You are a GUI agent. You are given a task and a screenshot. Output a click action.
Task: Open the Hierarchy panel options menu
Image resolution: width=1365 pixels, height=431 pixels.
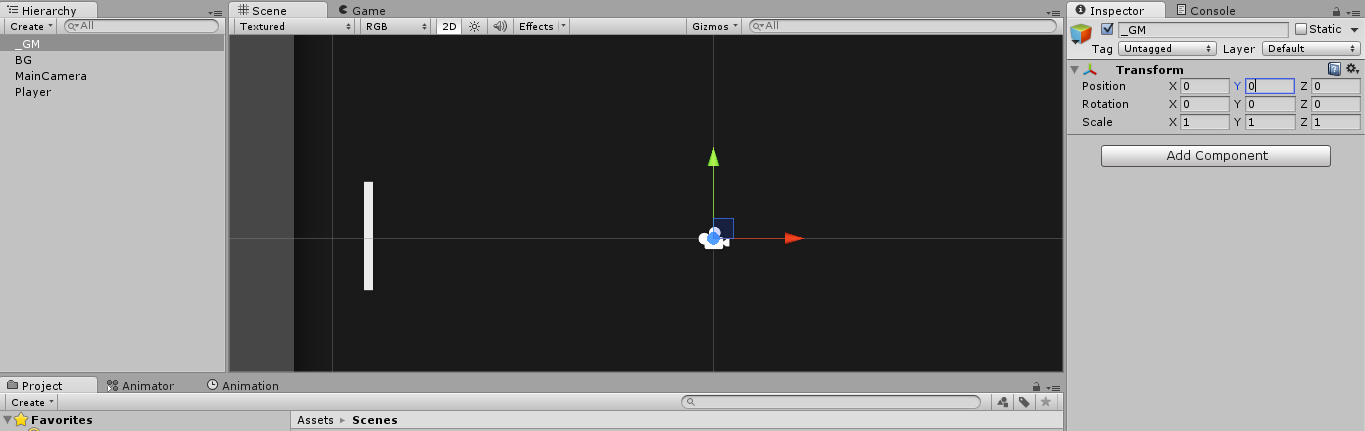click(x=216, y=12)
